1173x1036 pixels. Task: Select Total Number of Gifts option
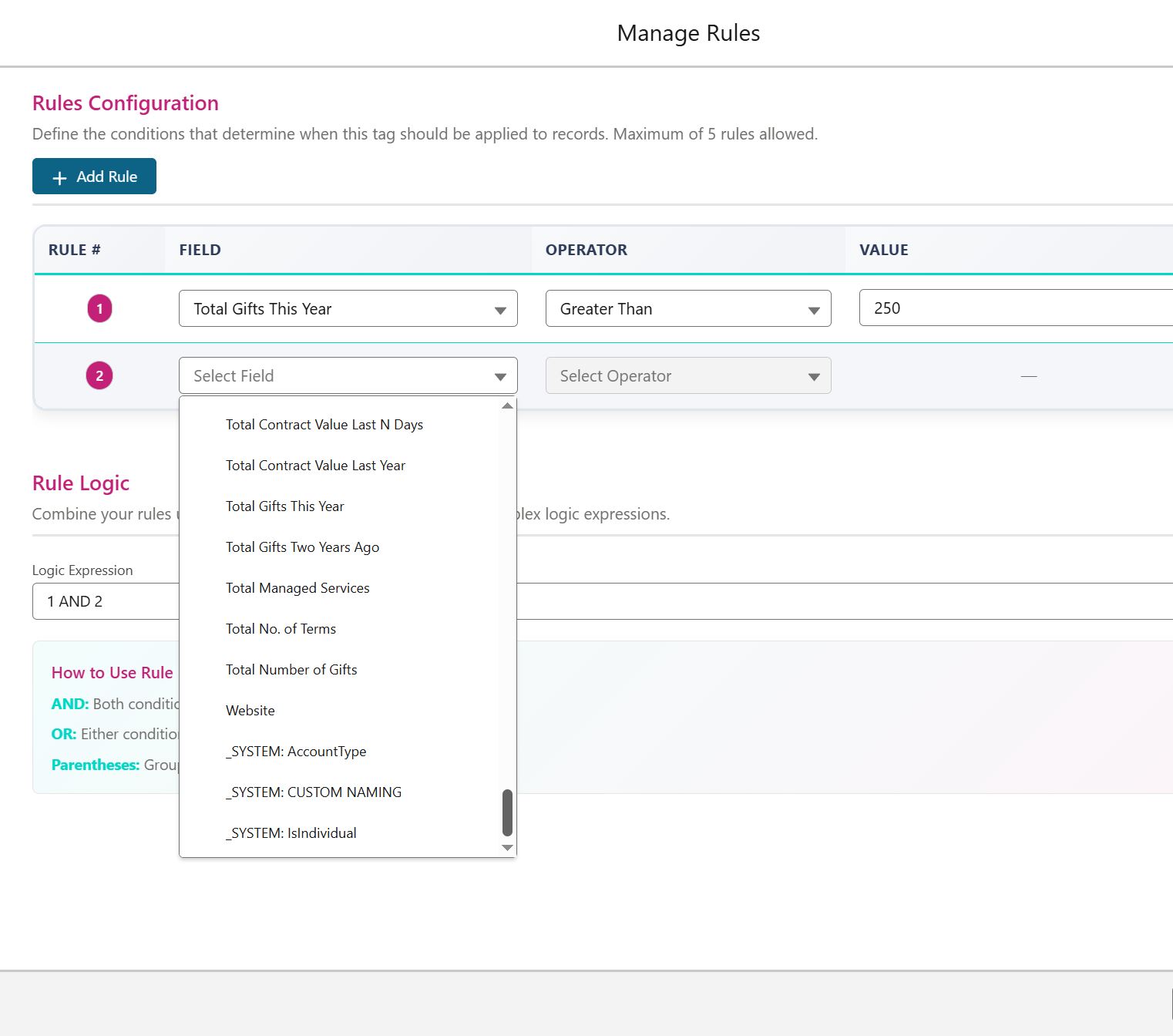pos(291,670)
